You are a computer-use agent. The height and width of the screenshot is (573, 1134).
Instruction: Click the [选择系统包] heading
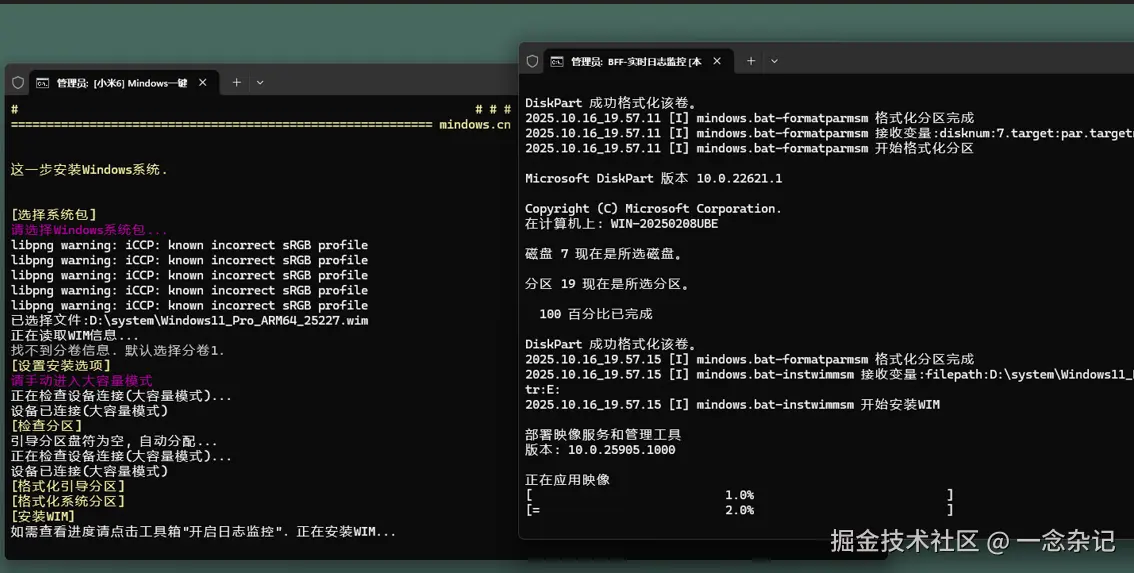(x=54, y=215)
